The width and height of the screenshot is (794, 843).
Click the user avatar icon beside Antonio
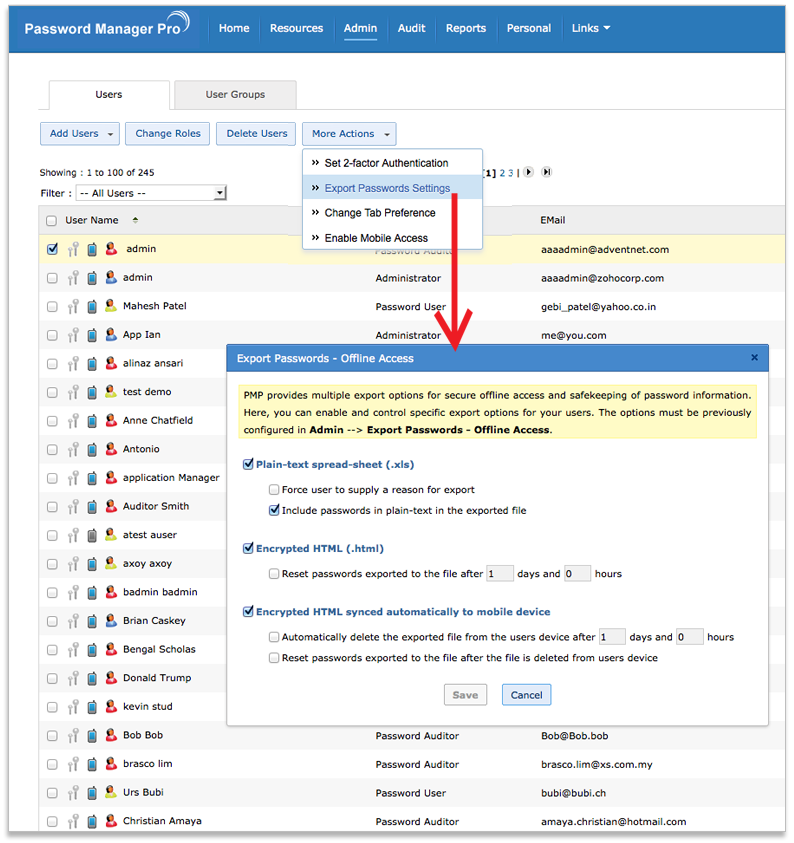pyautogui.click(x=111, y=449)
